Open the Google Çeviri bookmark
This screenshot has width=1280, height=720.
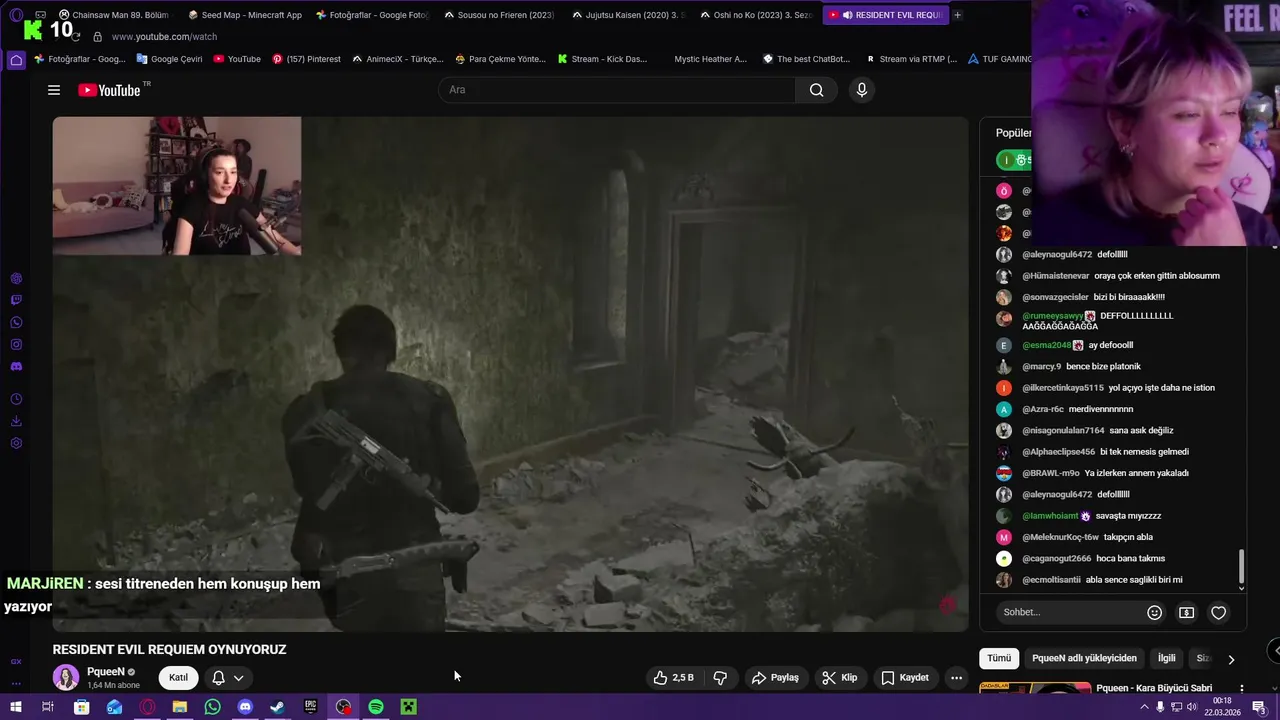click(169, 59)
